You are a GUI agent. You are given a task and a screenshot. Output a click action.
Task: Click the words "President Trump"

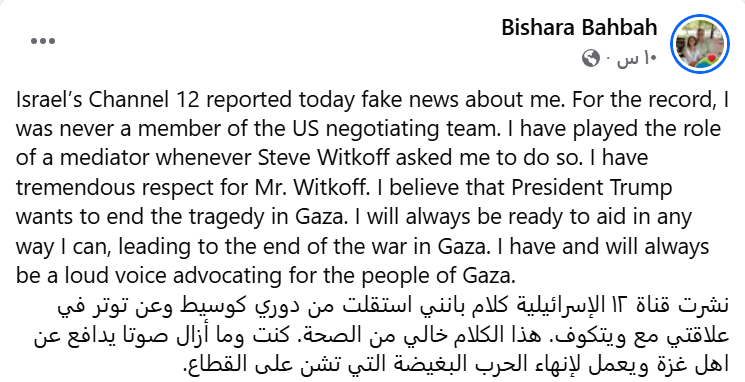pos(592,188)
